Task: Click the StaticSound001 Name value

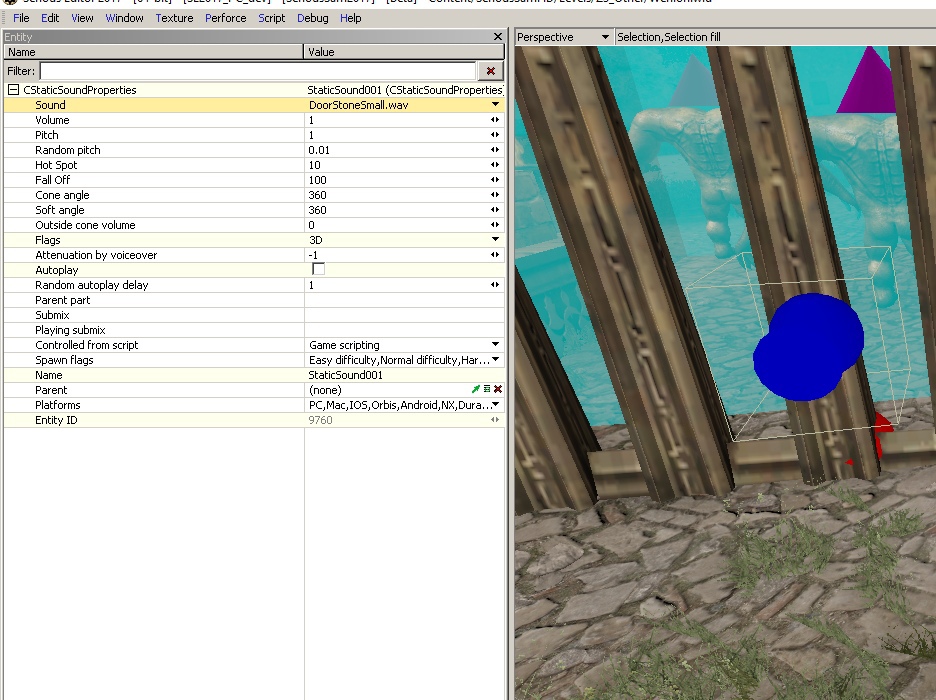Action: pos(345,375)
